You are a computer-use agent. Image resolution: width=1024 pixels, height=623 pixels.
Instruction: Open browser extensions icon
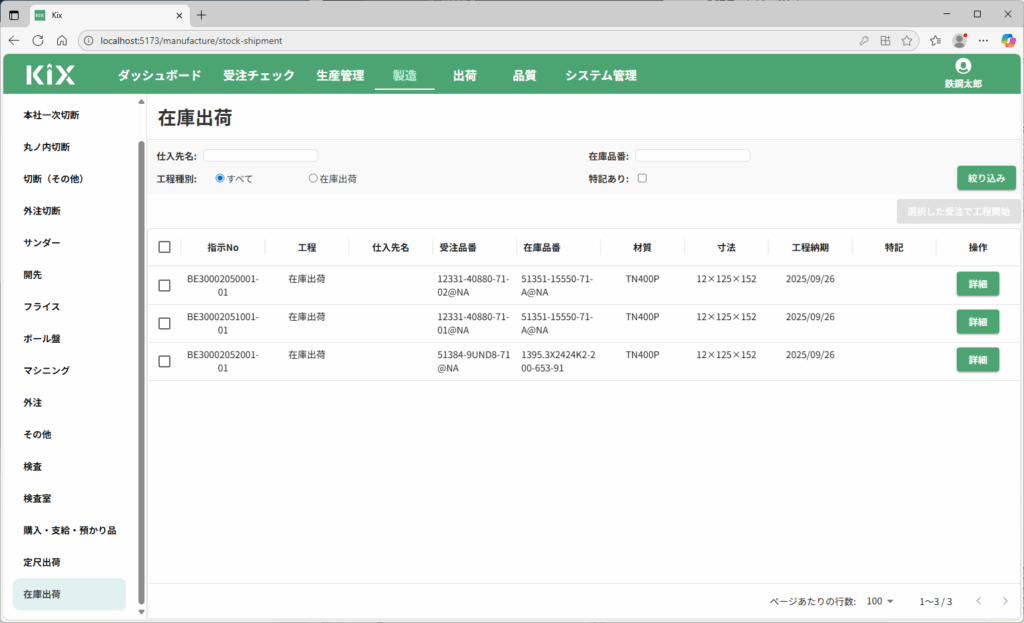(884, 41)
